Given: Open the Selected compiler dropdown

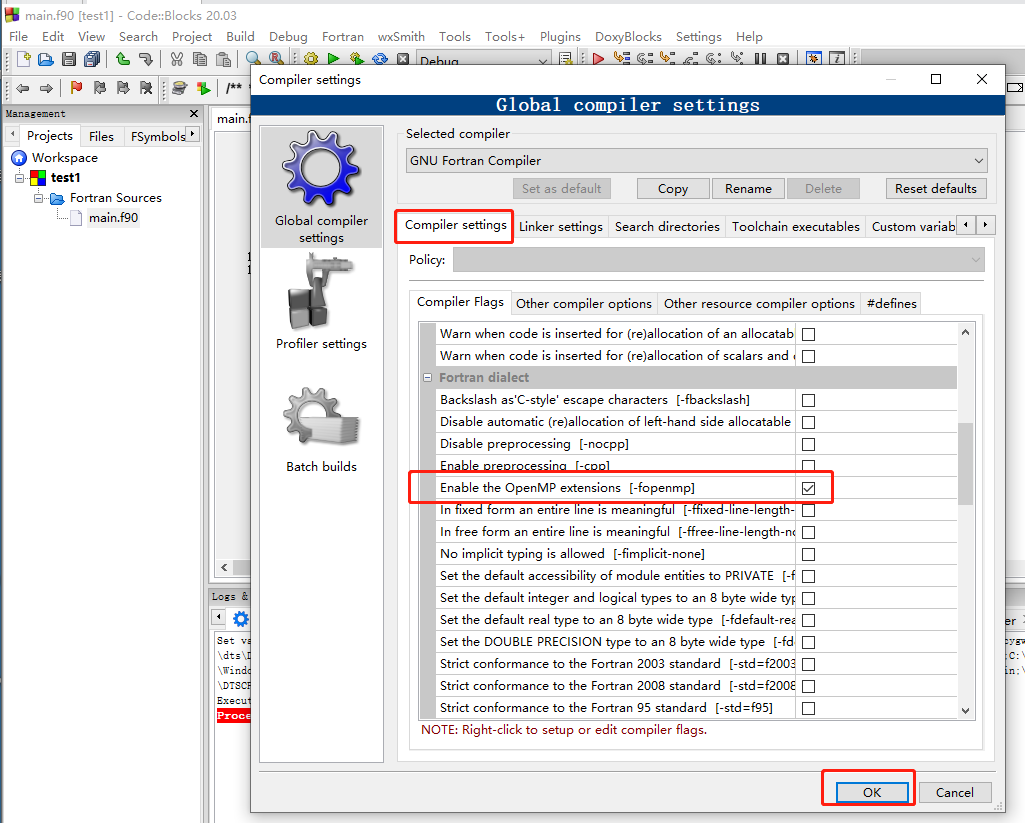Looking at the screenshot, I should point(979,160).
